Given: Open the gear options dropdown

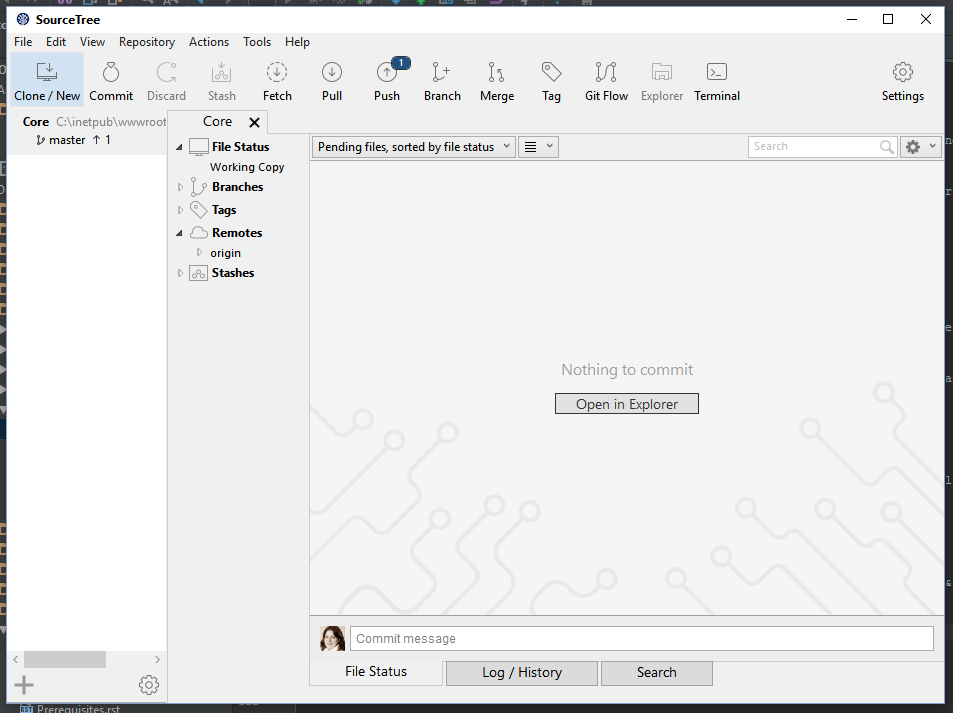Looking at the screenshot, I should pyautogui.click(x=921, y=146).
